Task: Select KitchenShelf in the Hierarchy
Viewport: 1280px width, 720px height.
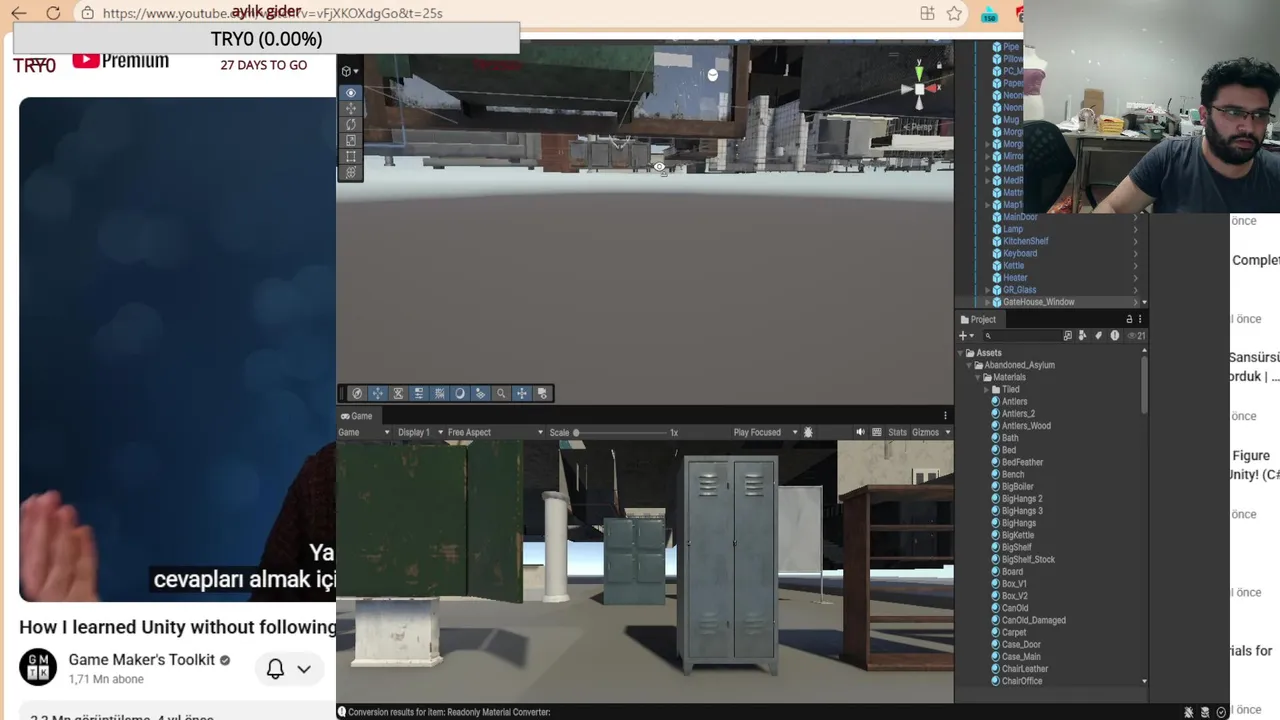Action: coord(1026,241)
